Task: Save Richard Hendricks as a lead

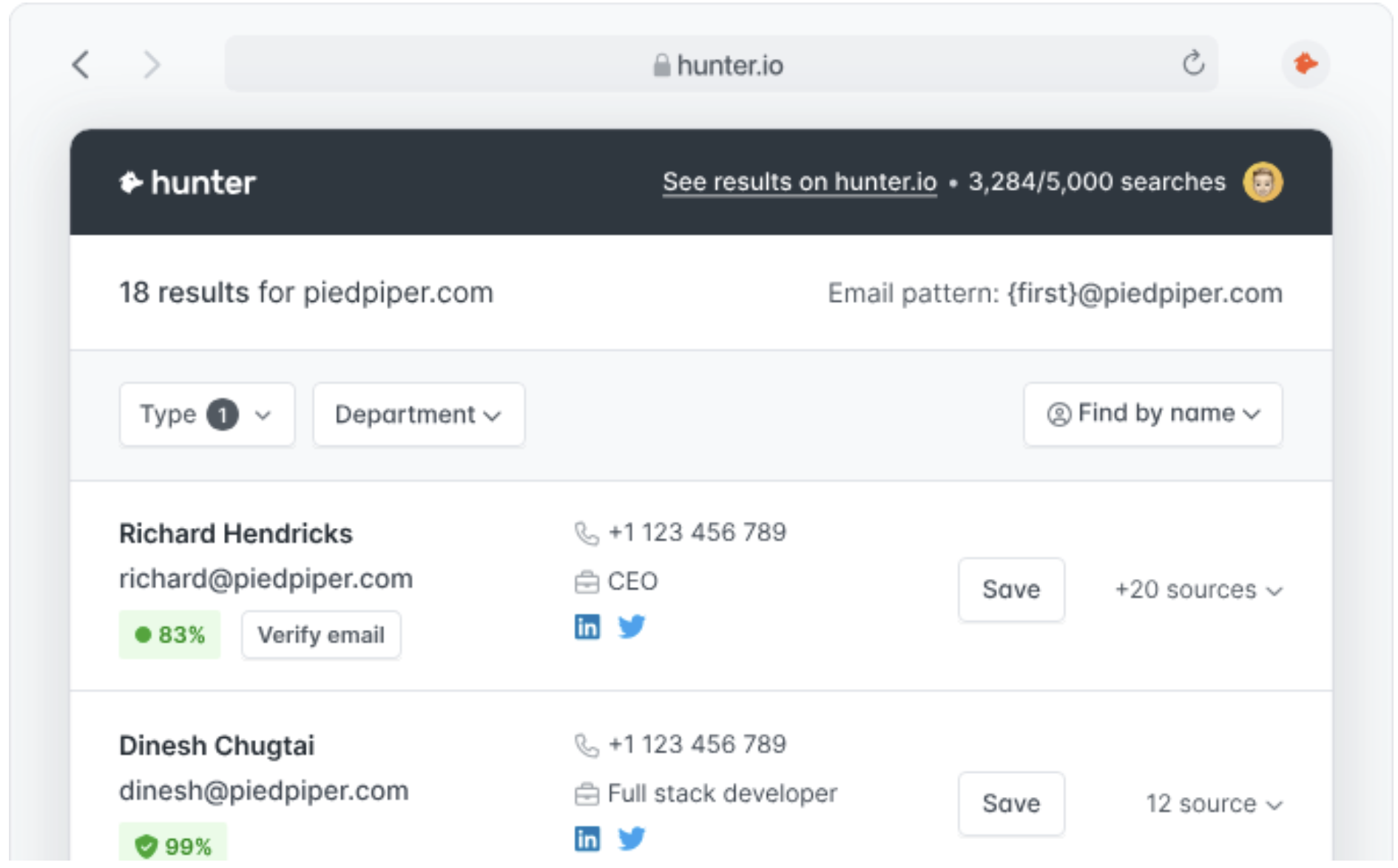Action: (x=1010, y=589)
